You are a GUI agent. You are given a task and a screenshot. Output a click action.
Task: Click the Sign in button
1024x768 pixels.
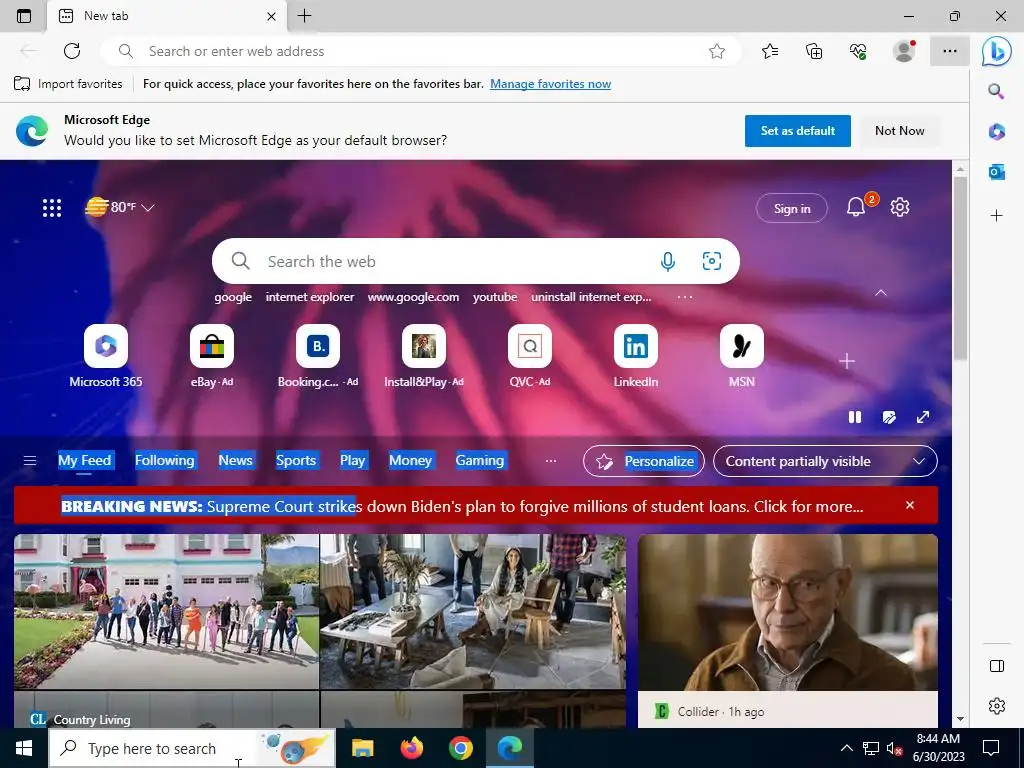click(x=792, y=208)
